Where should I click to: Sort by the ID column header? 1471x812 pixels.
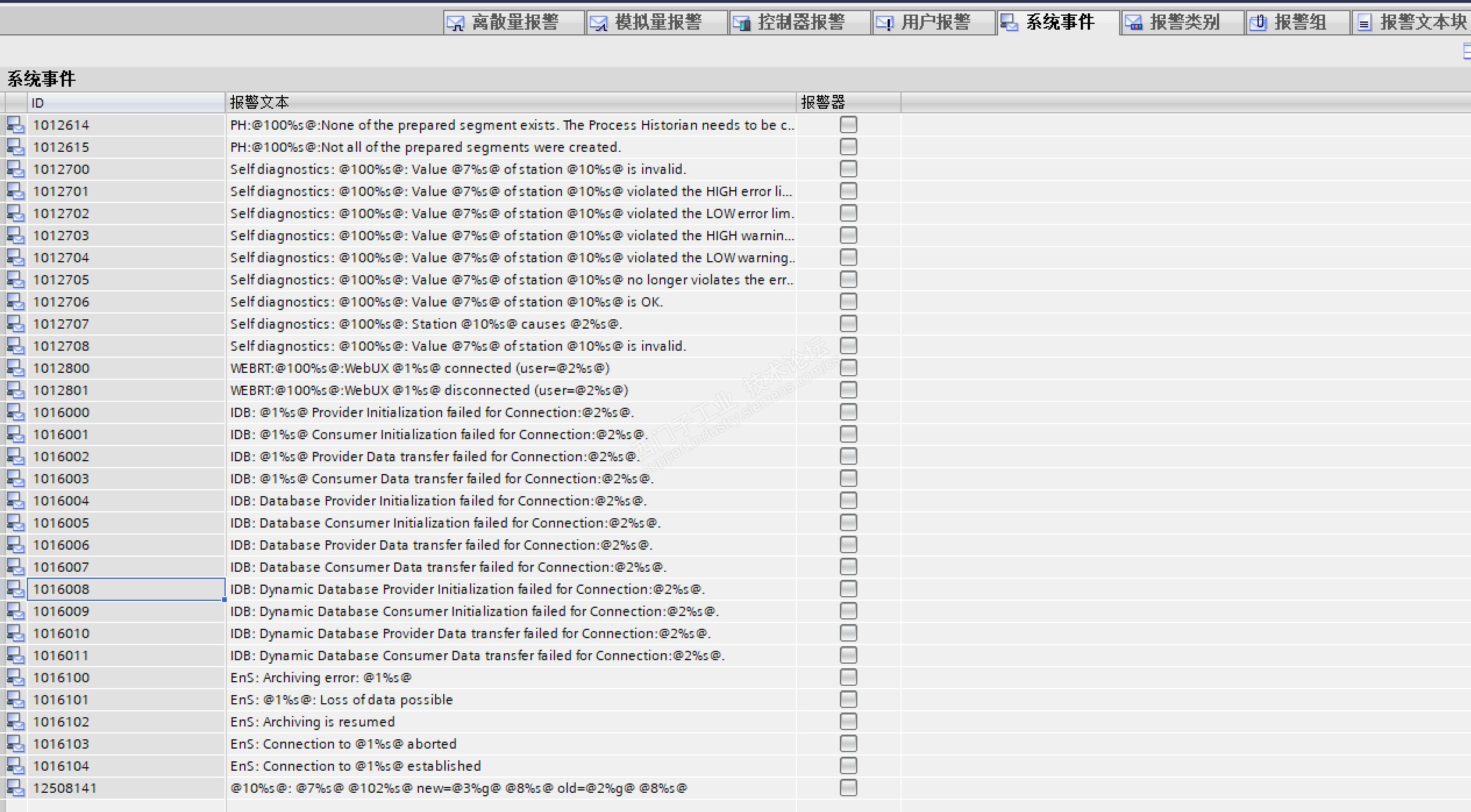point(126,103)
